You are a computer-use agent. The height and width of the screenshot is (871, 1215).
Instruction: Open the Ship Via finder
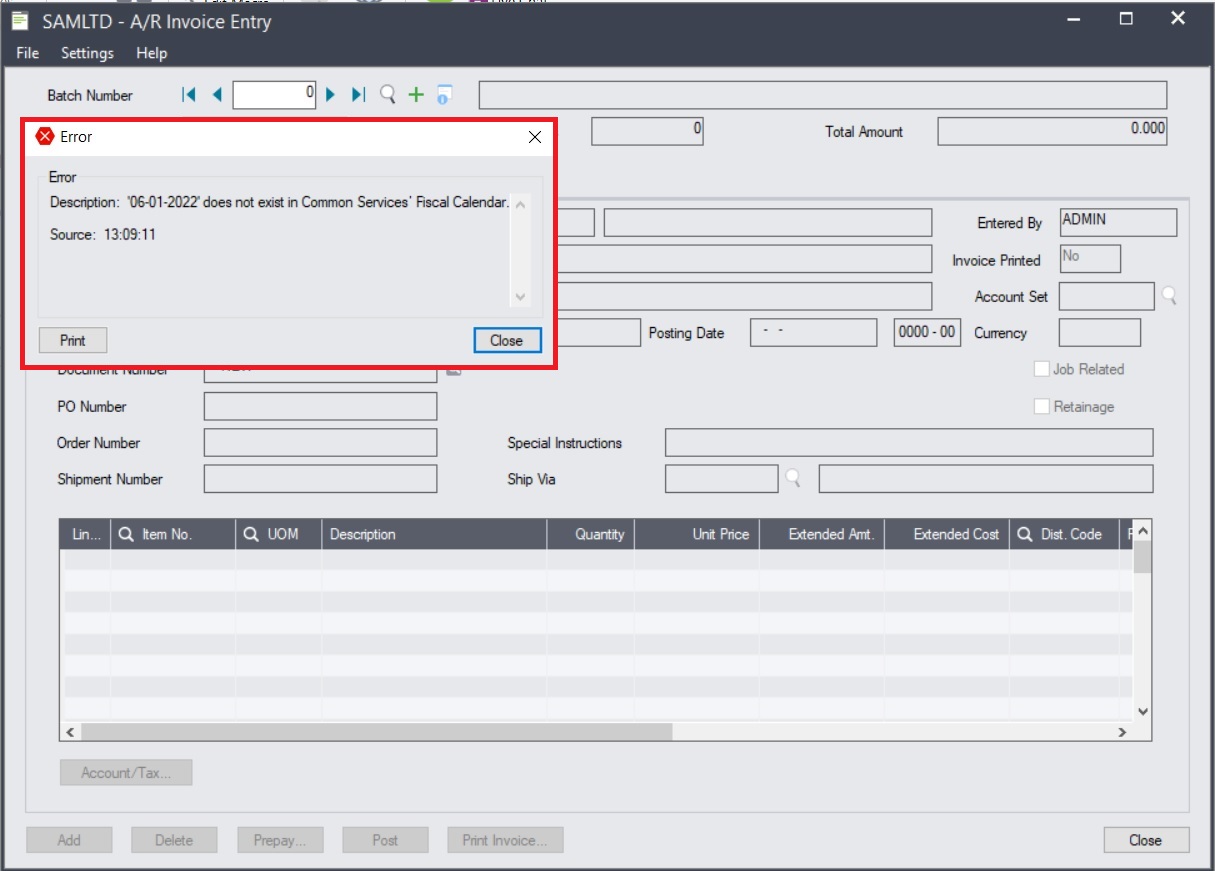click(x=791, y=479)
